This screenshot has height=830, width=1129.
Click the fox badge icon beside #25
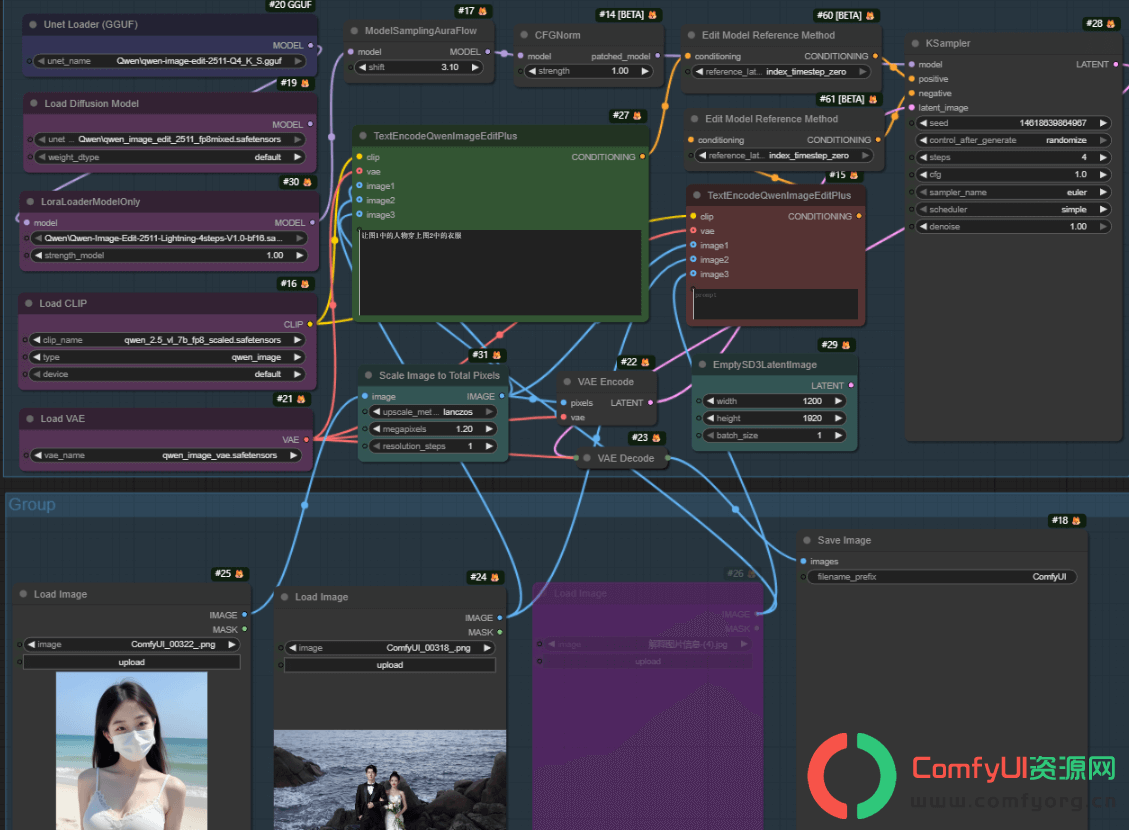coord(239,574)
